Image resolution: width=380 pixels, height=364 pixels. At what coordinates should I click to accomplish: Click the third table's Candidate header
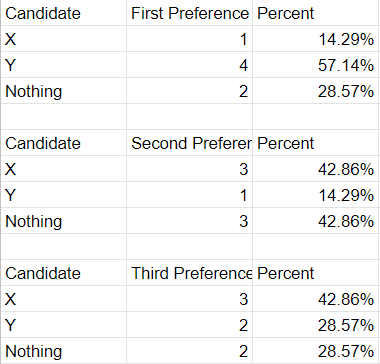pos(63,273)
